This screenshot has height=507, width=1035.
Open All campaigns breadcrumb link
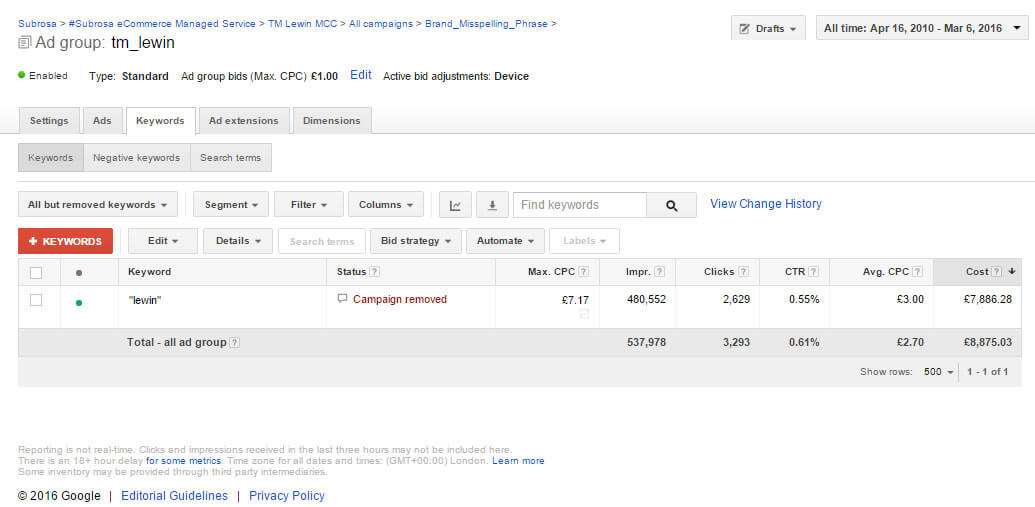(x=381, y=24)
